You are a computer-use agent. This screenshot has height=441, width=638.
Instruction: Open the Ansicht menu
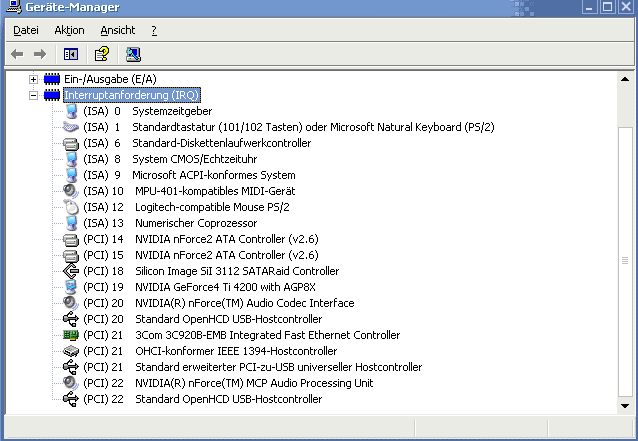click(118, 30)
